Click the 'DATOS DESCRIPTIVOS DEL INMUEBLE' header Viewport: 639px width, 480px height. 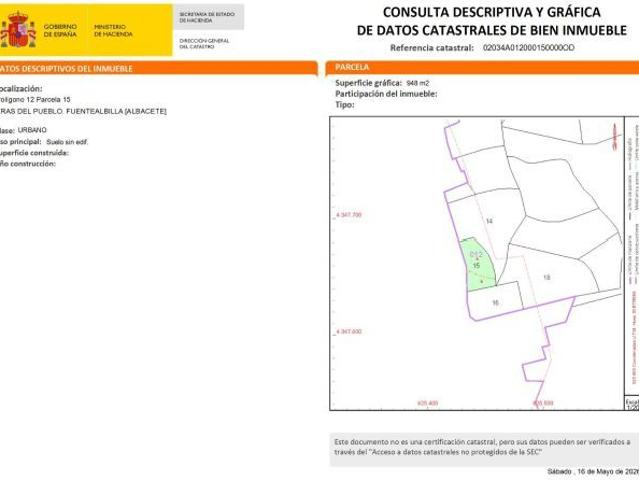(66, 69)
